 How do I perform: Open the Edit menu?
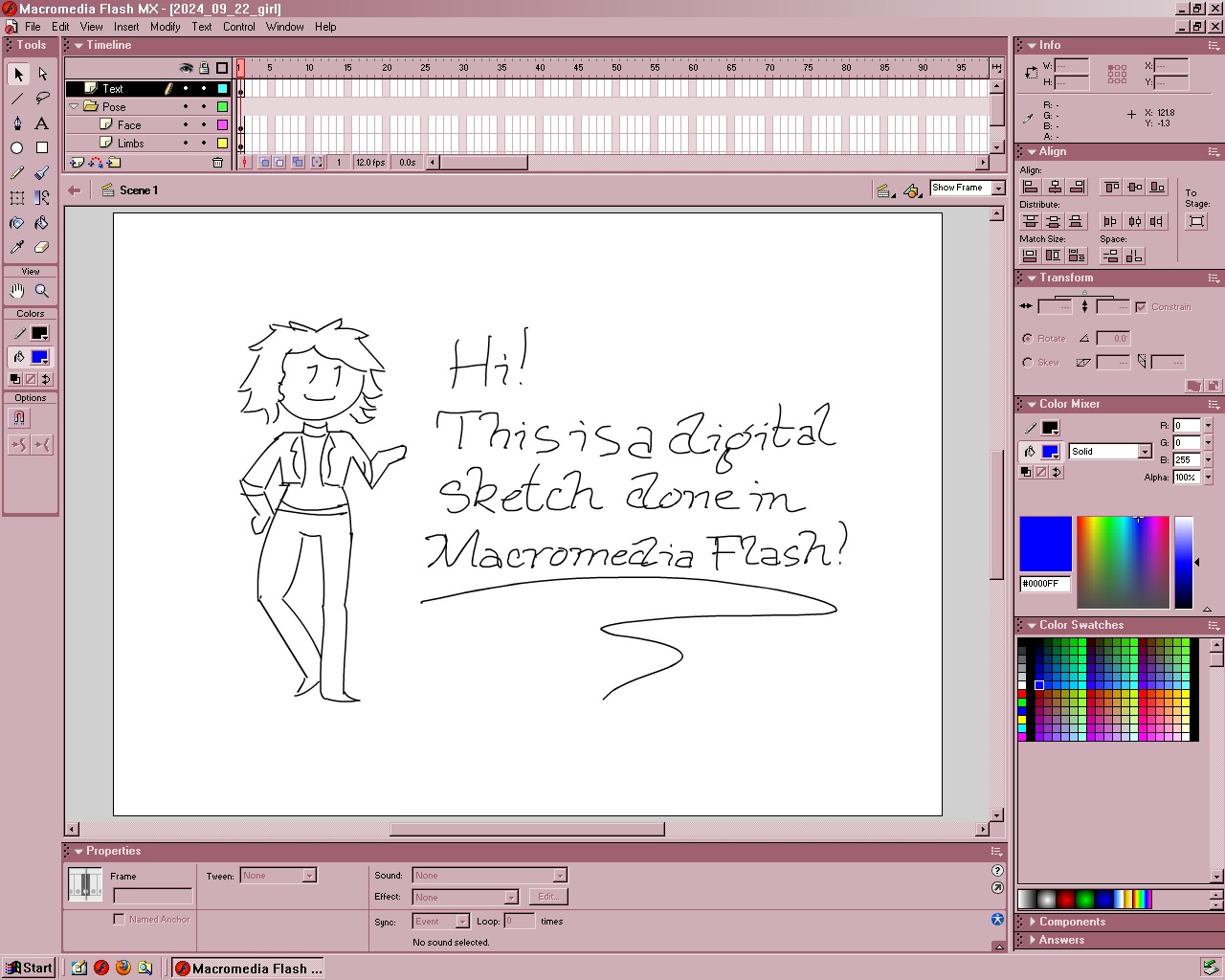tap(60, 27)
